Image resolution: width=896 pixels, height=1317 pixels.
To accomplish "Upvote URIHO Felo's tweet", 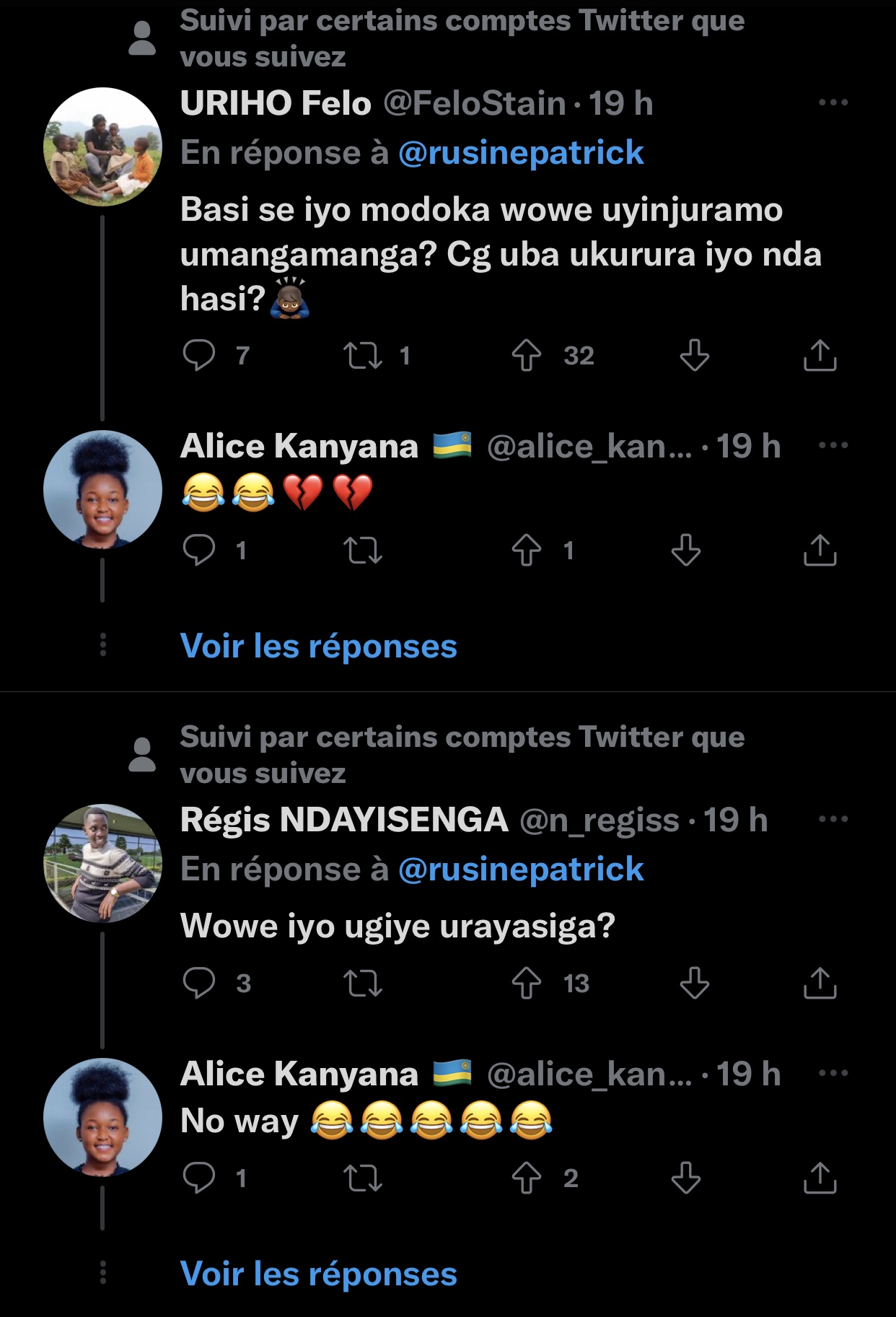I will coord(527,355).
